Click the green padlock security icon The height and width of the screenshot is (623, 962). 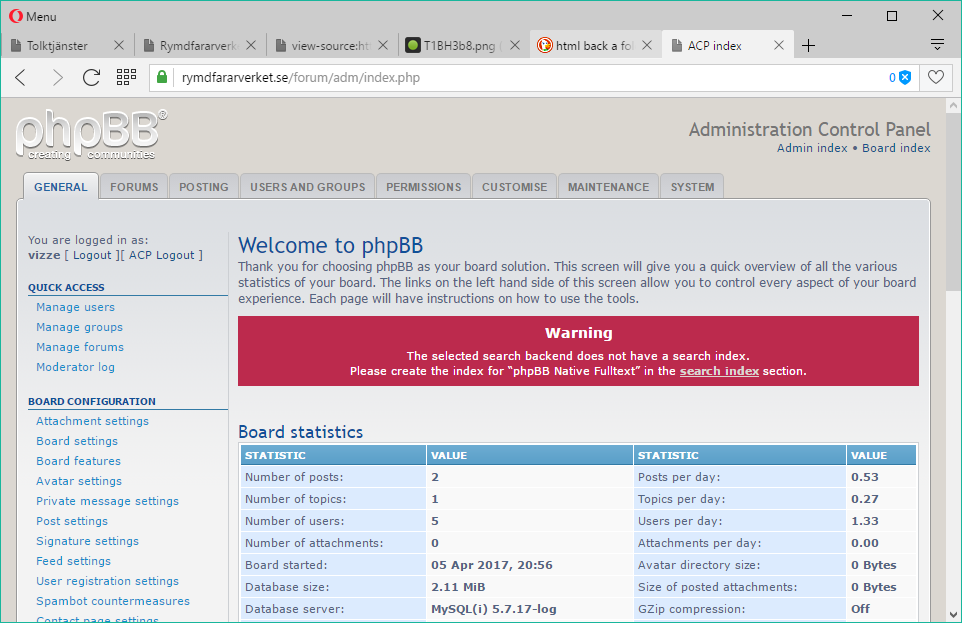tap(162, 77)
